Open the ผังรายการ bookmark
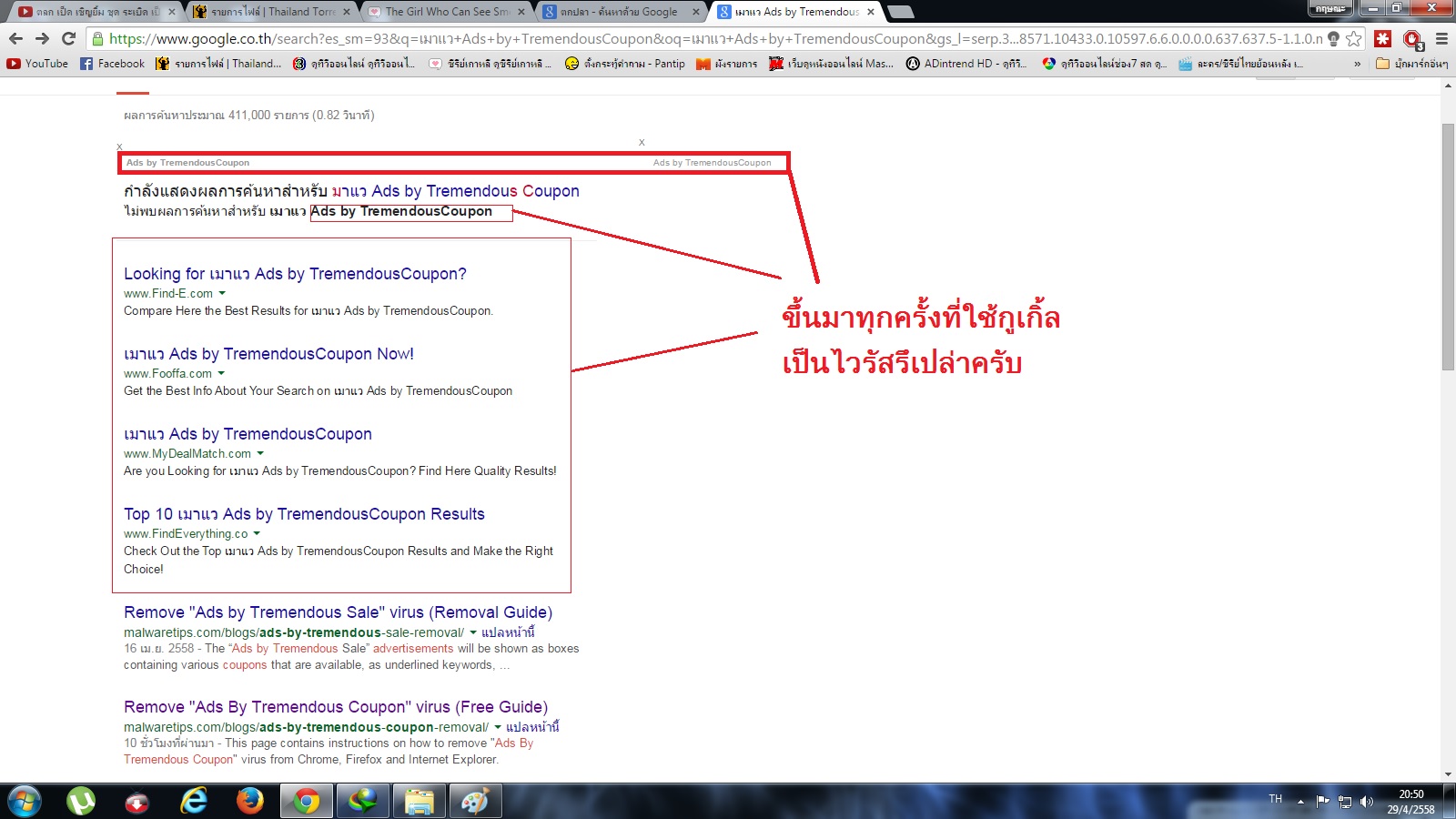The width and height of the screenshot is (1456, 819). click(x=726, y=64)
